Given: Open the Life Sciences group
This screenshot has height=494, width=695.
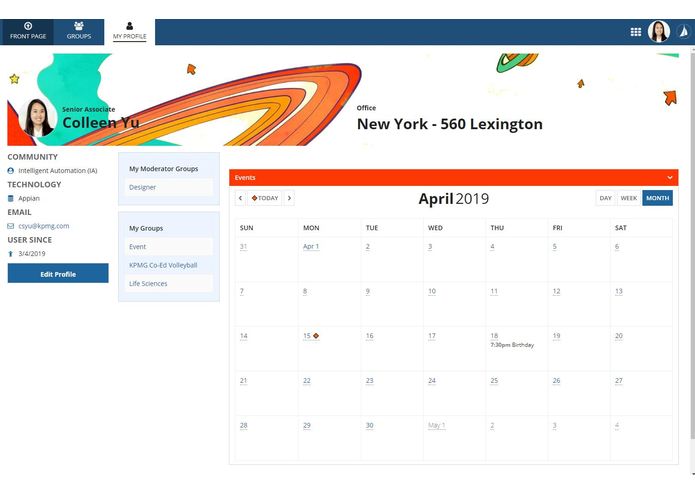Looking at the screenshot, I should [x=148, y=284].
